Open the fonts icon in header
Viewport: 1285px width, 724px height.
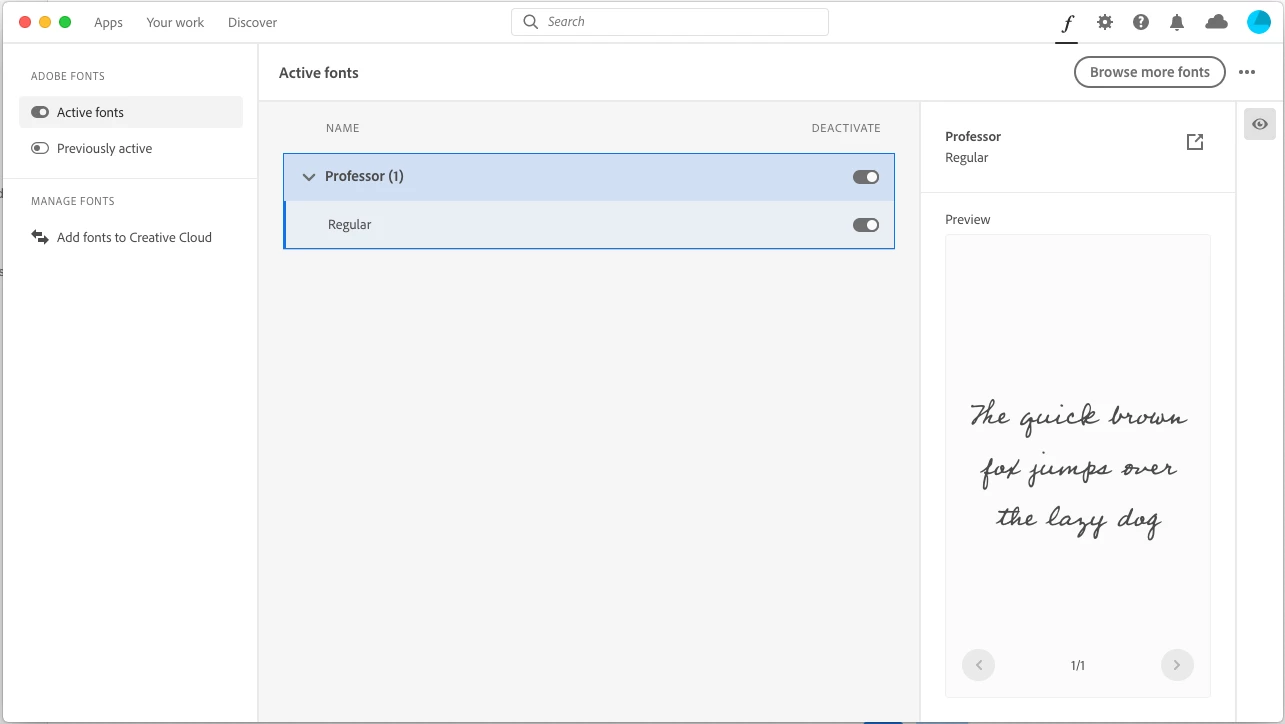(x=1067, y=22)
